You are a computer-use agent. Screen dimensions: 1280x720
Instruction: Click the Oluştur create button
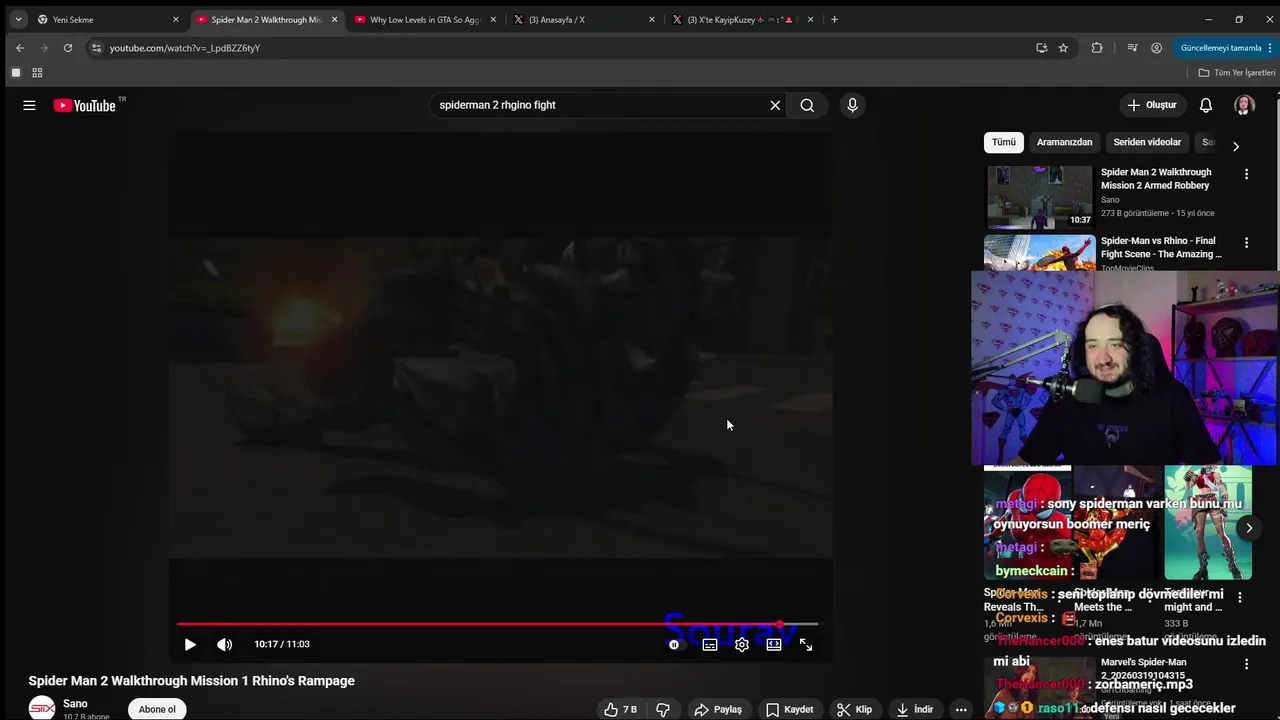pos(1152,105)
